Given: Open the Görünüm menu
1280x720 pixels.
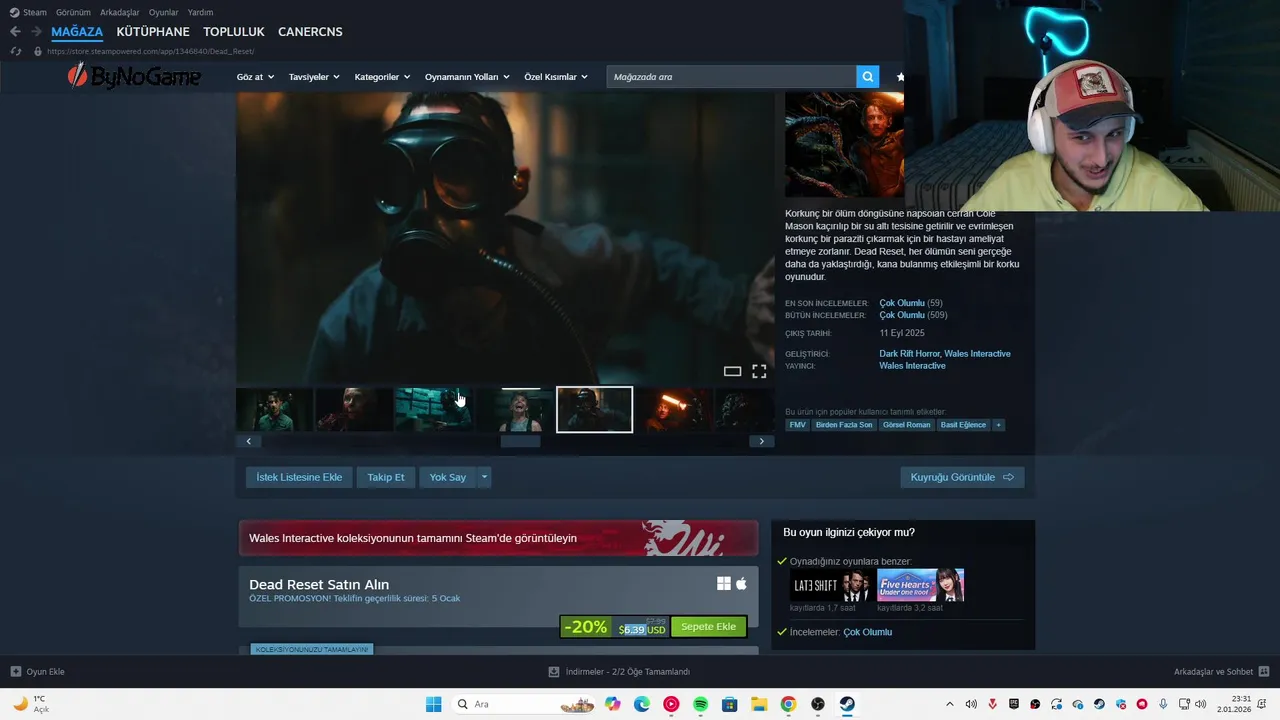Looking at the screenshot, I should click(73, 12).
